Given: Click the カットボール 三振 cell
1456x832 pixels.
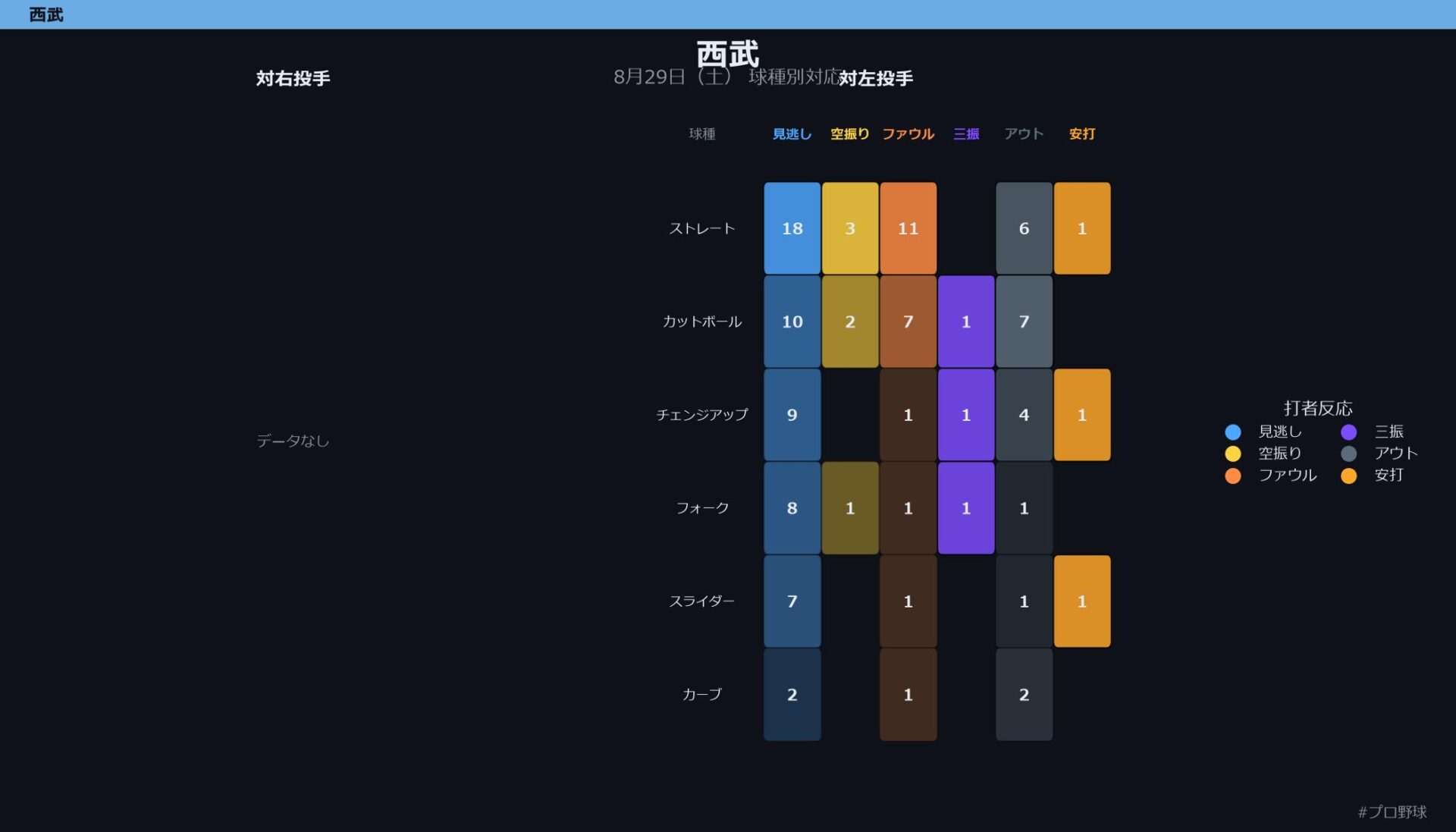Looking at the screenshot, I should tap(966, 322).
